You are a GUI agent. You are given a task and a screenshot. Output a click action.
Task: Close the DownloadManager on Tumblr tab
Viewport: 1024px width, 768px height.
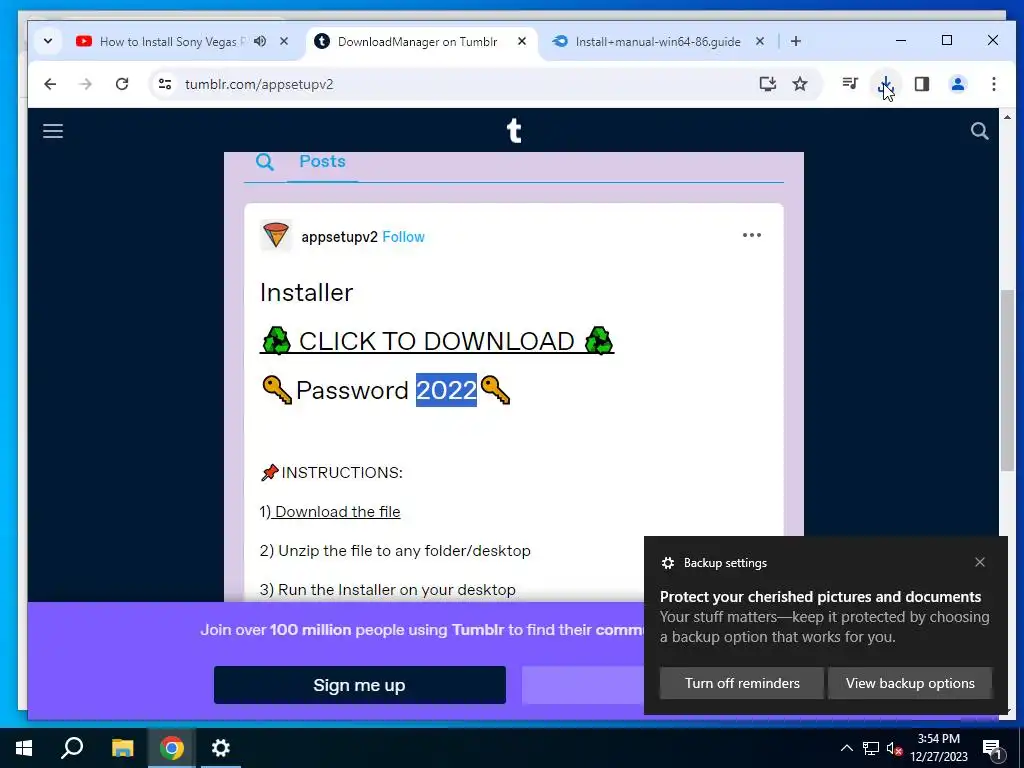pos(522,41)
